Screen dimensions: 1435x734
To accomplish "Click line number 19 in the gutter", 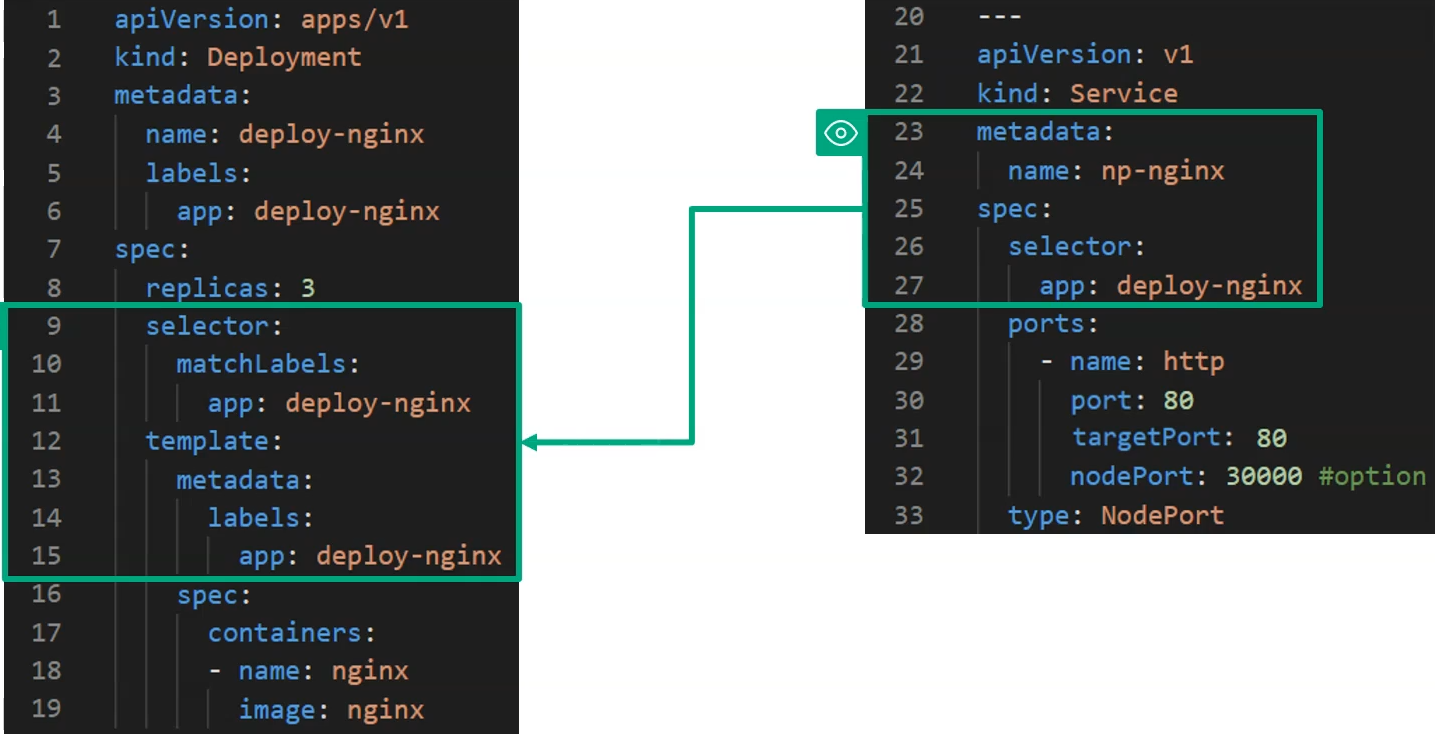I will click(x=46, y=710).
